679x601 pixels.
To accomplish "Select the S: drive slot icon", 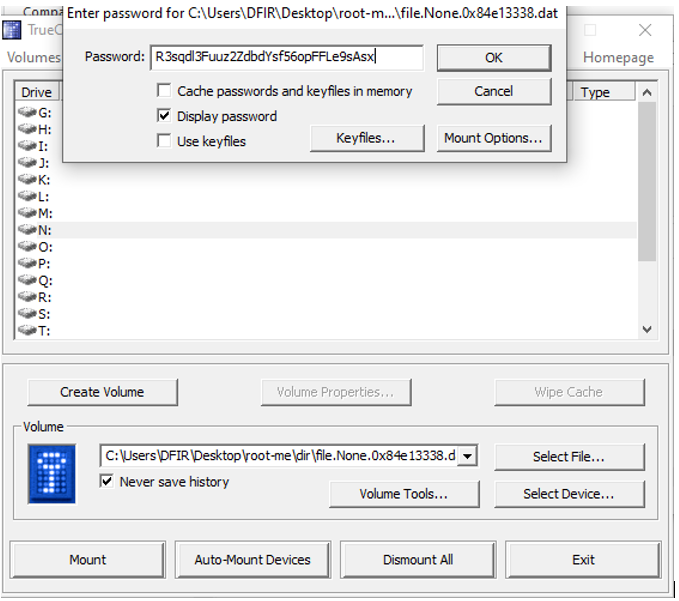I will [x=27, y=314].
